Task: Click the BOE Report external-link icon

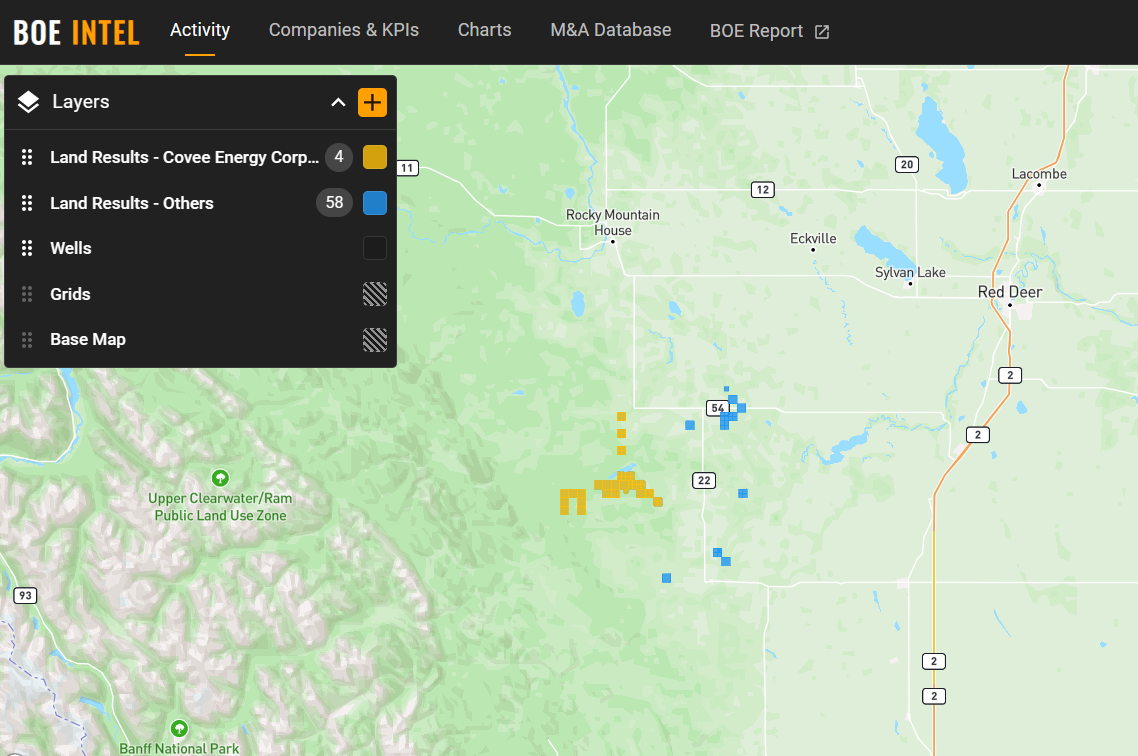Action: click(822, 32)
